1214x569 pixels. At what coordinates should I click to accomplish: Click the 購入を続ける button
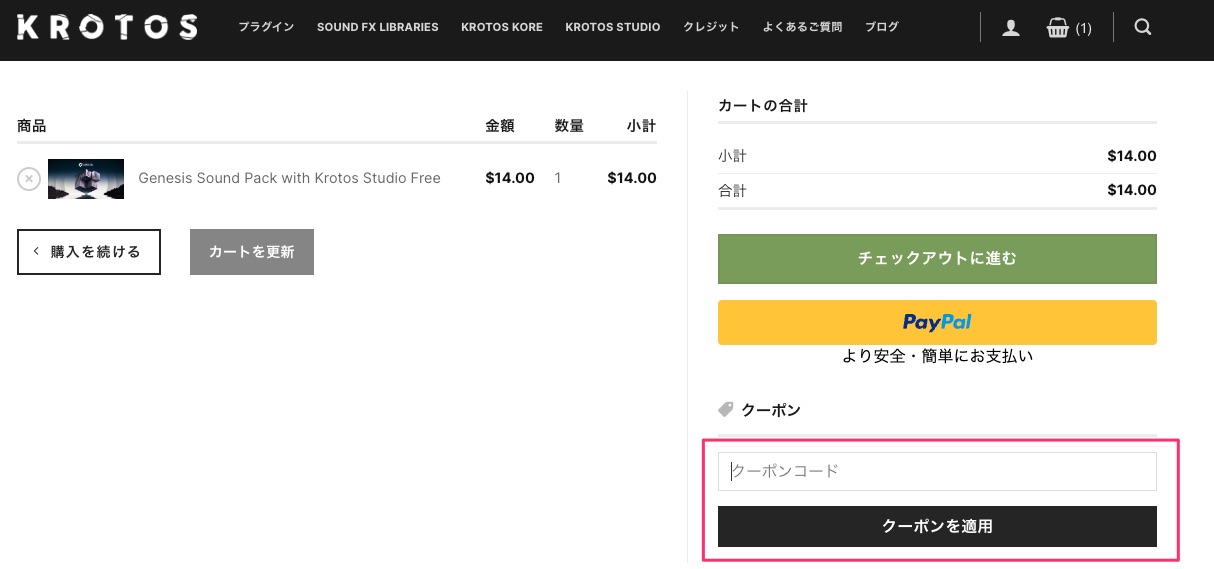tap(89, 252)
